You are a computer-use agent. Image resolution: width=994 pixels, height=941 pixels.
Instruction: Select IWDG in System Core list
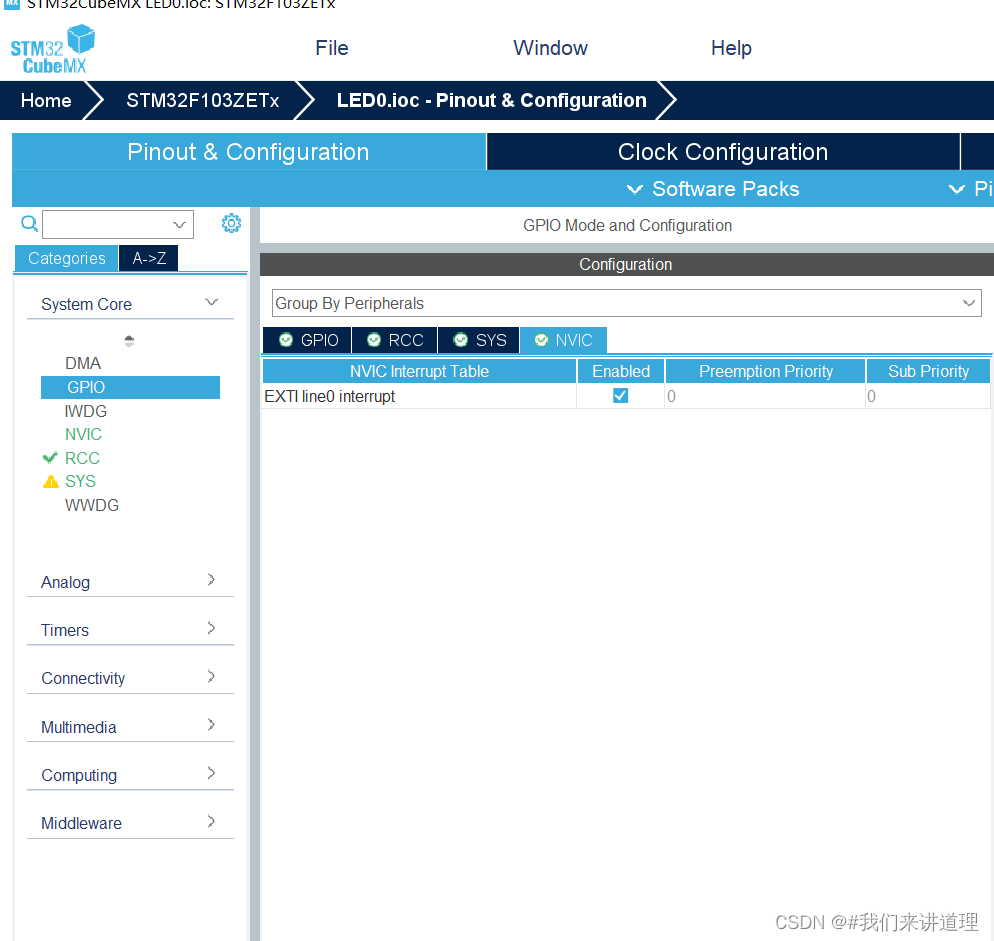click(x=86, y=412)
